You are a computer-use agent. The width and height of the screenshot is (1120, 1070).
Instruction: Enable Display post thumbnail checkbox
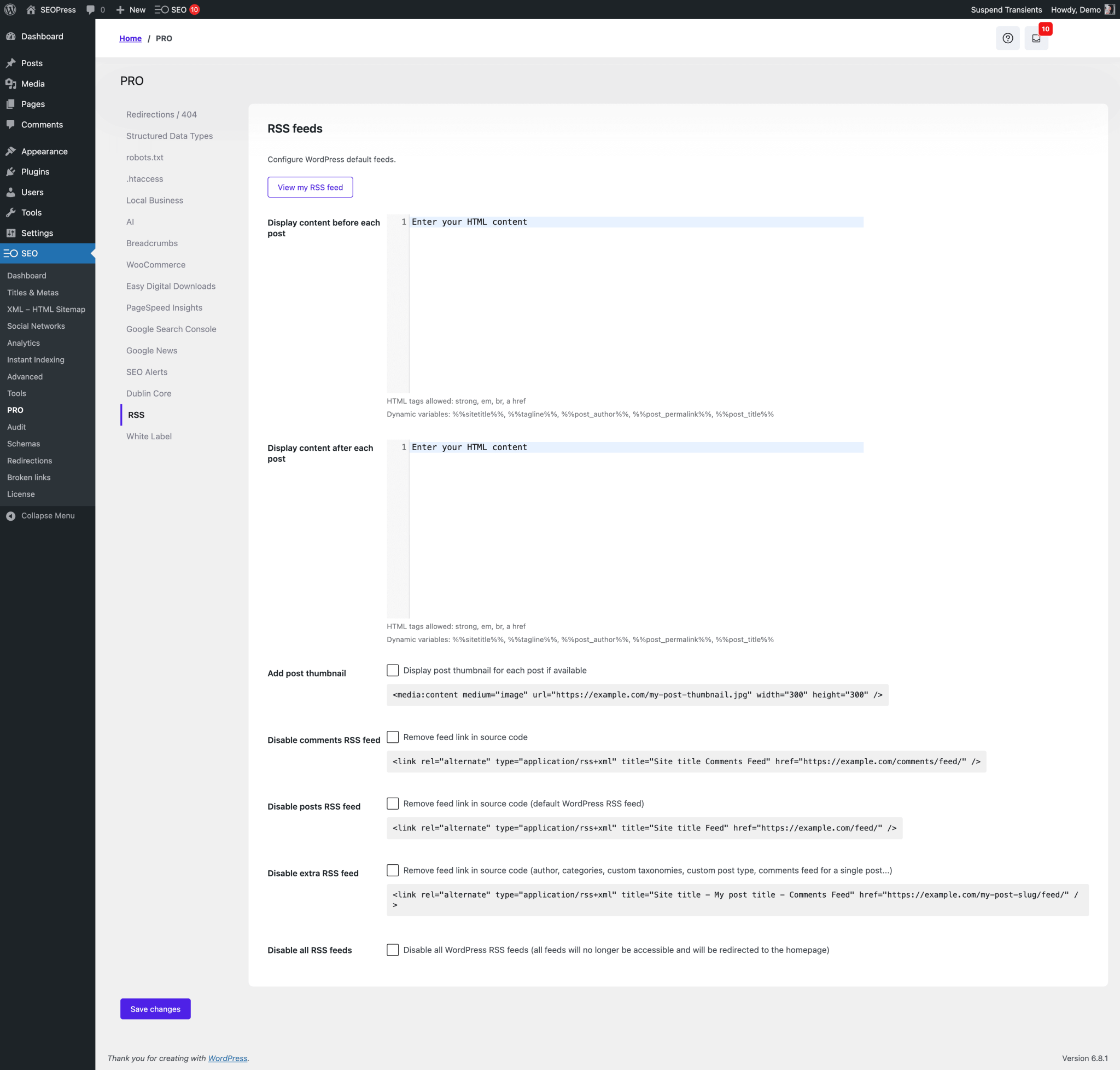(392, 670)
